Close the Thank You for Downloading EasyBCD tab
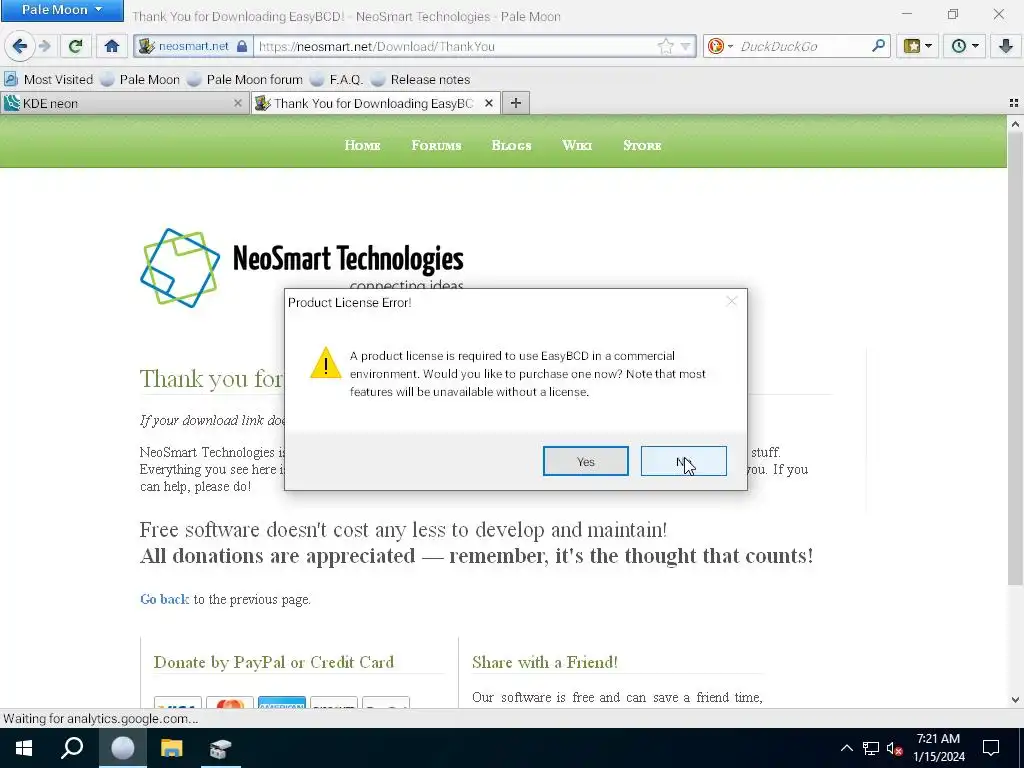Image resolution: width=1024 pixels, height=768 pixels. pyautogui.click(x=488, y=103)
